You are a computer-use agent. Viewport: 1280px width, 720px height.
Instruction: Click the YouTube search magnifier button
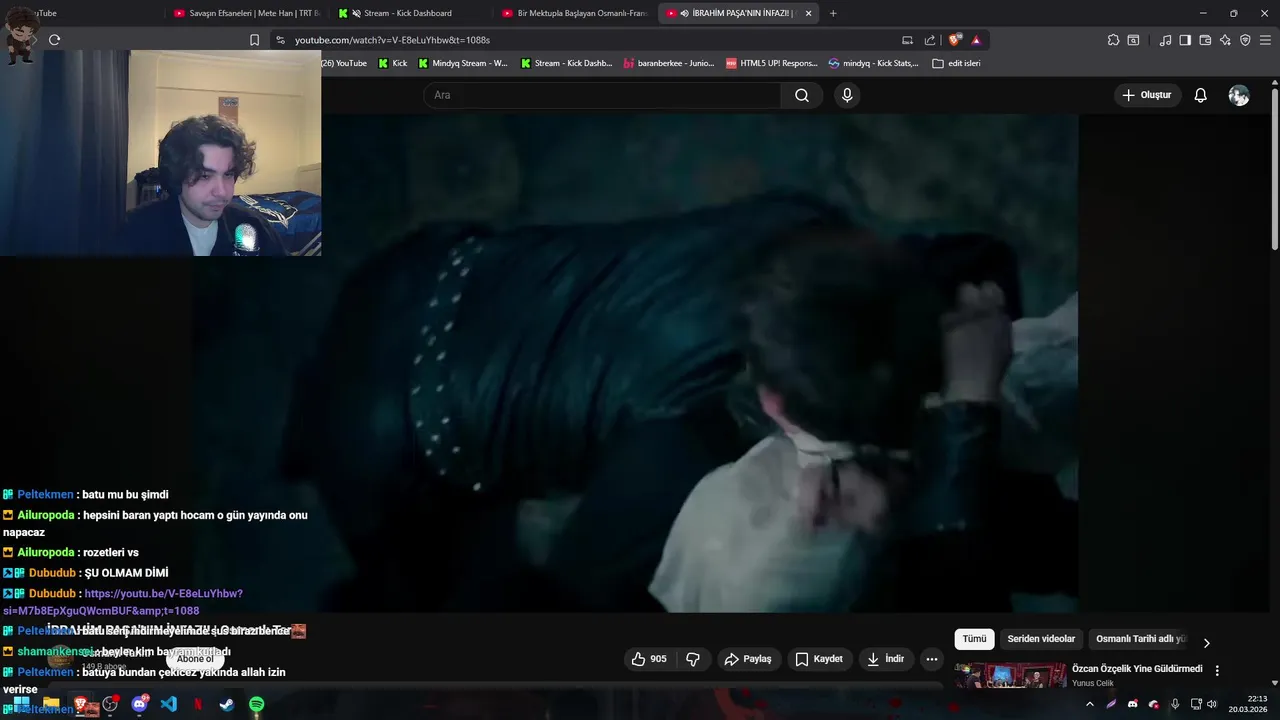click(x=802, y=95)
